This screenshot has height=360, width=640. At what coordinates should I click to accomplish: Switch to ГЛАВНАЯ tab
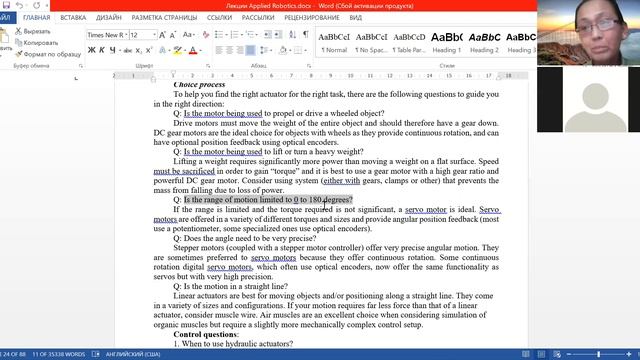tap(36, 18)
